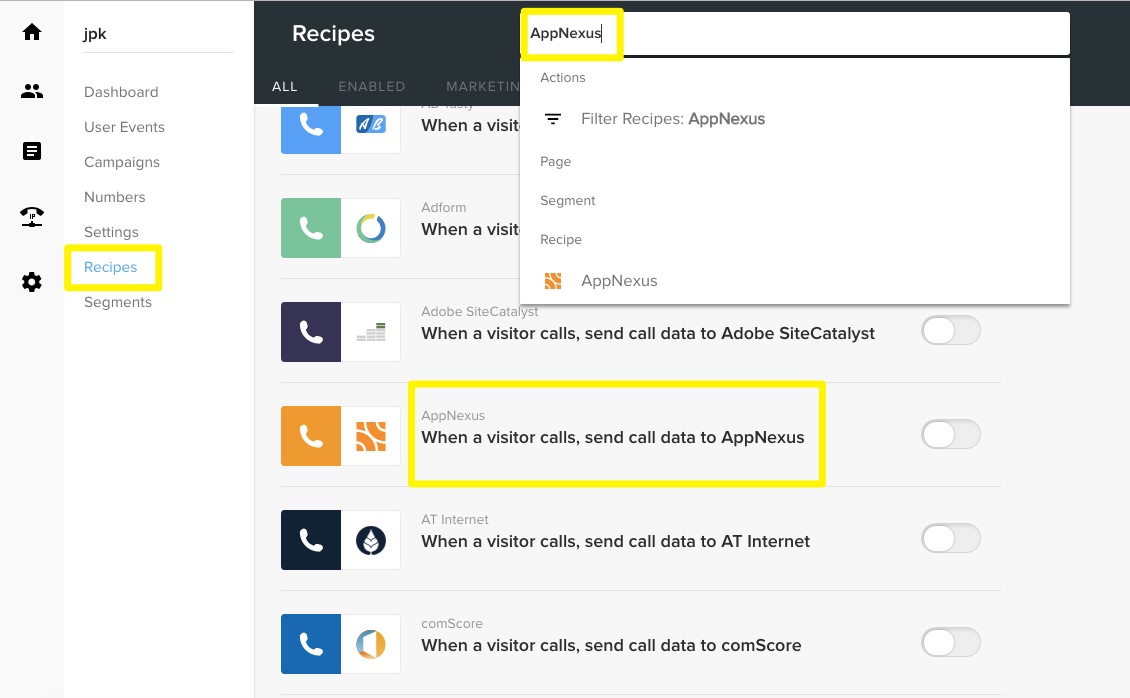
Task: Open Dashboard in the sidebar
Action: (x=121, y=92)
